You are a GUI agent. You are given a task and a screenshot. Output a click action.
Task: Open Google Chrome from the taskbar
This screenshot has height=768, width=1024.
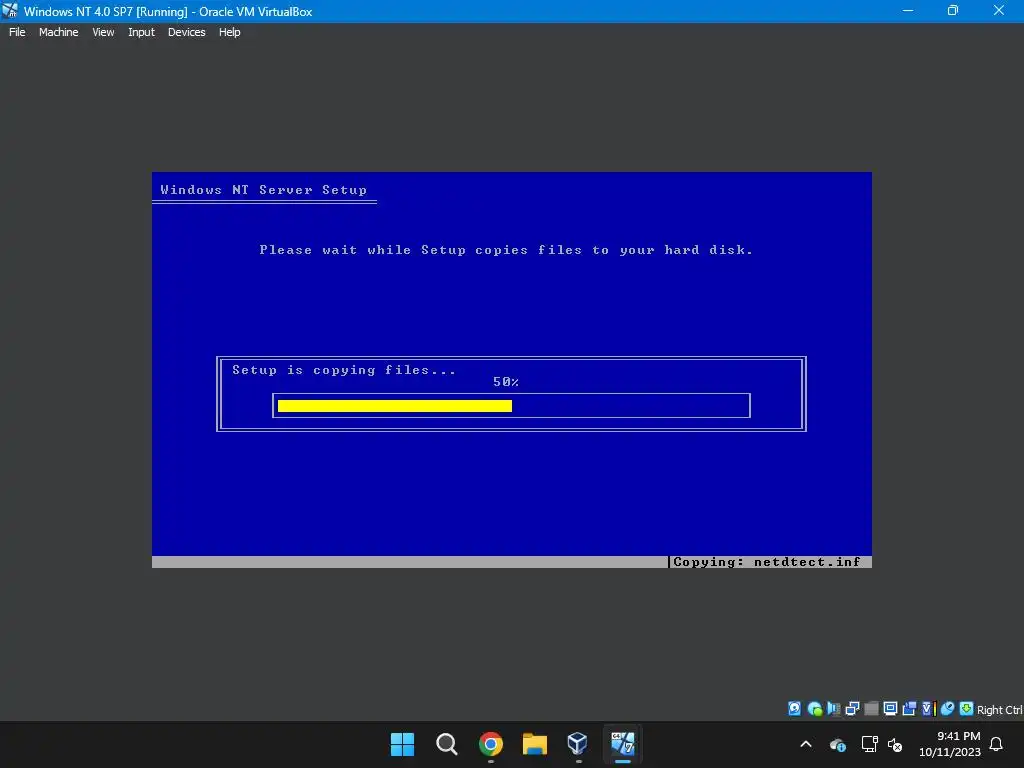(490, 744)
